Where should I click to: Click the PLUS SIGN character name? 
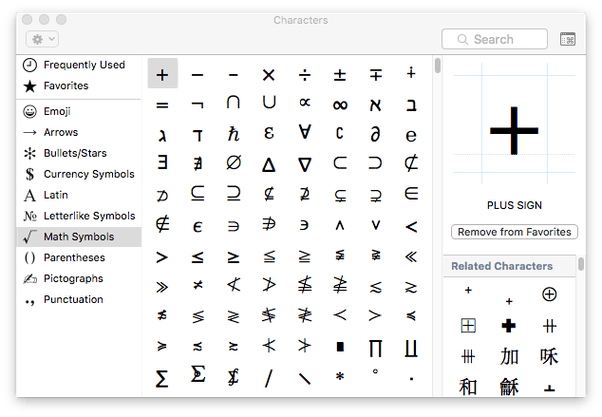[x=514, y=205]
